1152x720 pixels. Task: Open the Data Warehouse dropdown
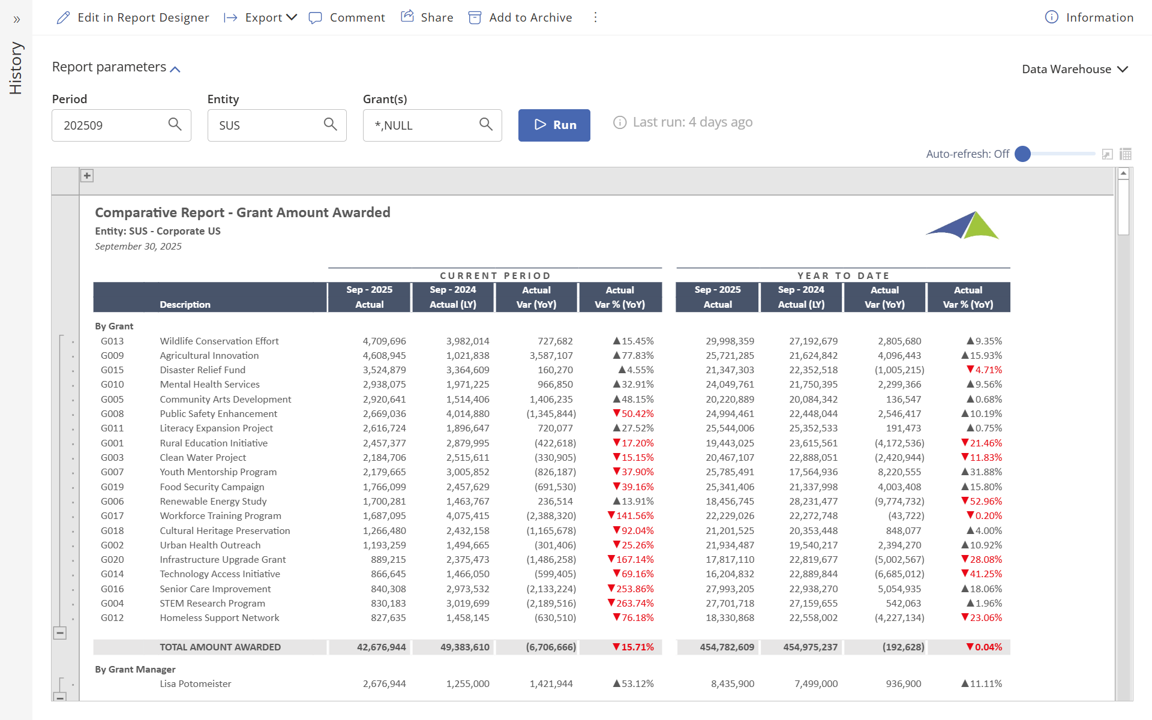[1075, 68]
